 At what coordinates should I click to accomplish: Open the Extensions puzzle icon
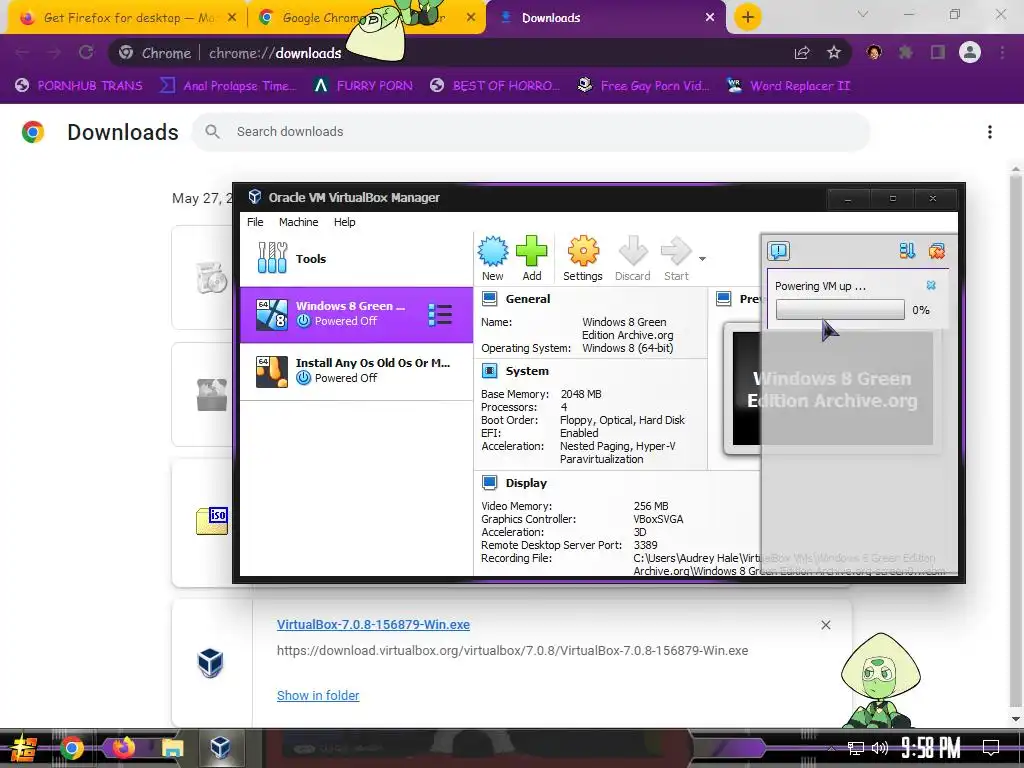click(905, 52)
